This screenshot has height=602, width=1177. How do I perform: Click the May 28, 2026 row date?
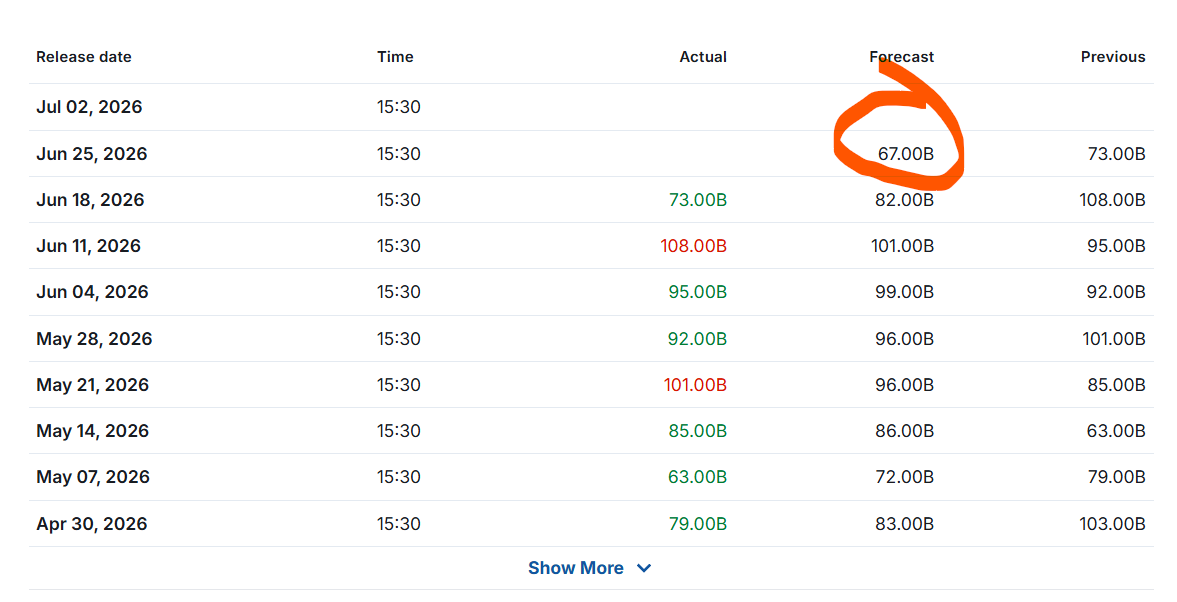coord(94,339)
